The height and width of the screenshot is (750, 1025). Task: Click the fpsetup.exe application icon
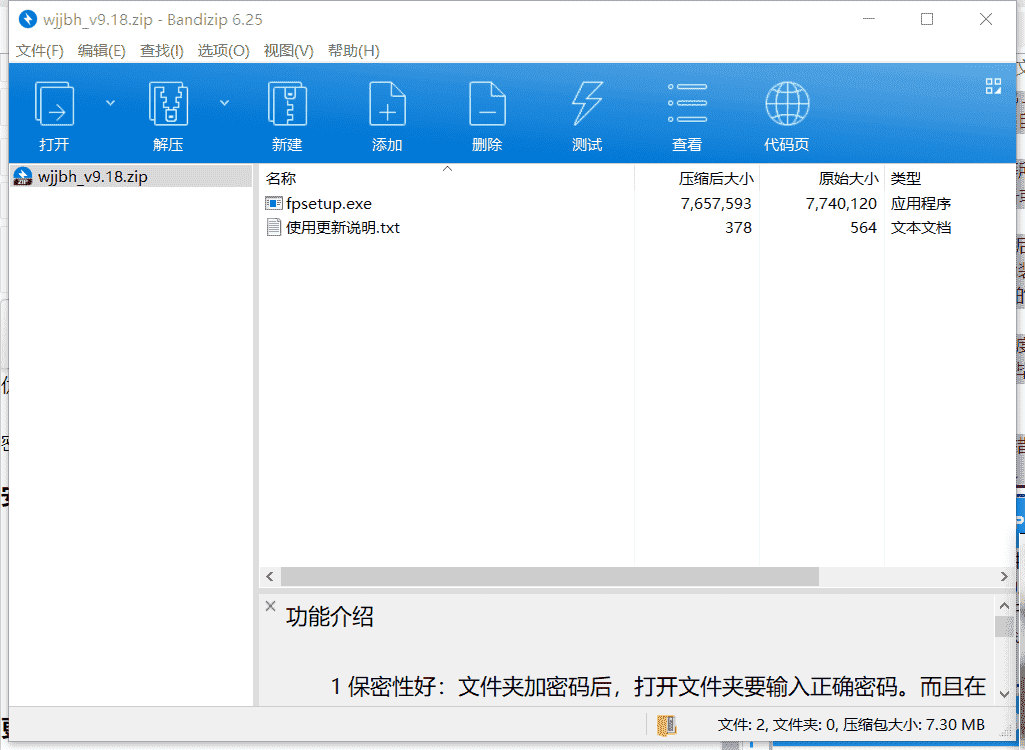point(273,203)
